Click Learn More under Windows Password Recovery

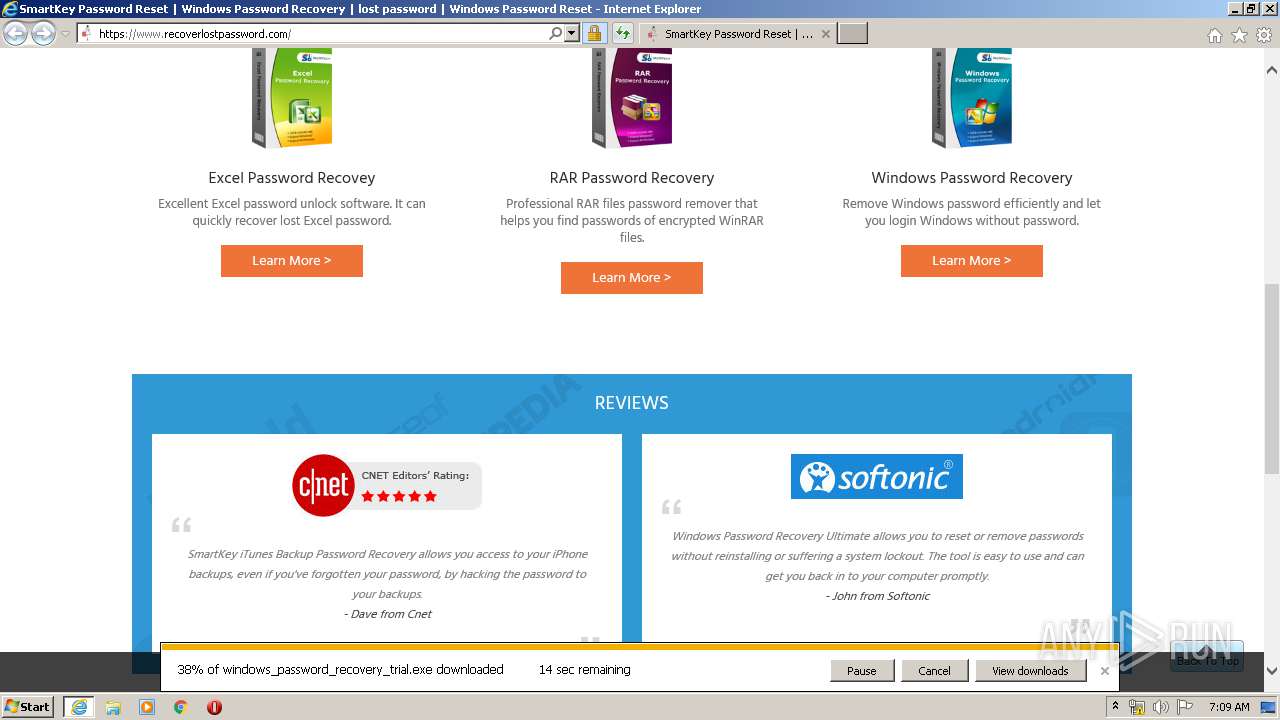coord(972,261)
